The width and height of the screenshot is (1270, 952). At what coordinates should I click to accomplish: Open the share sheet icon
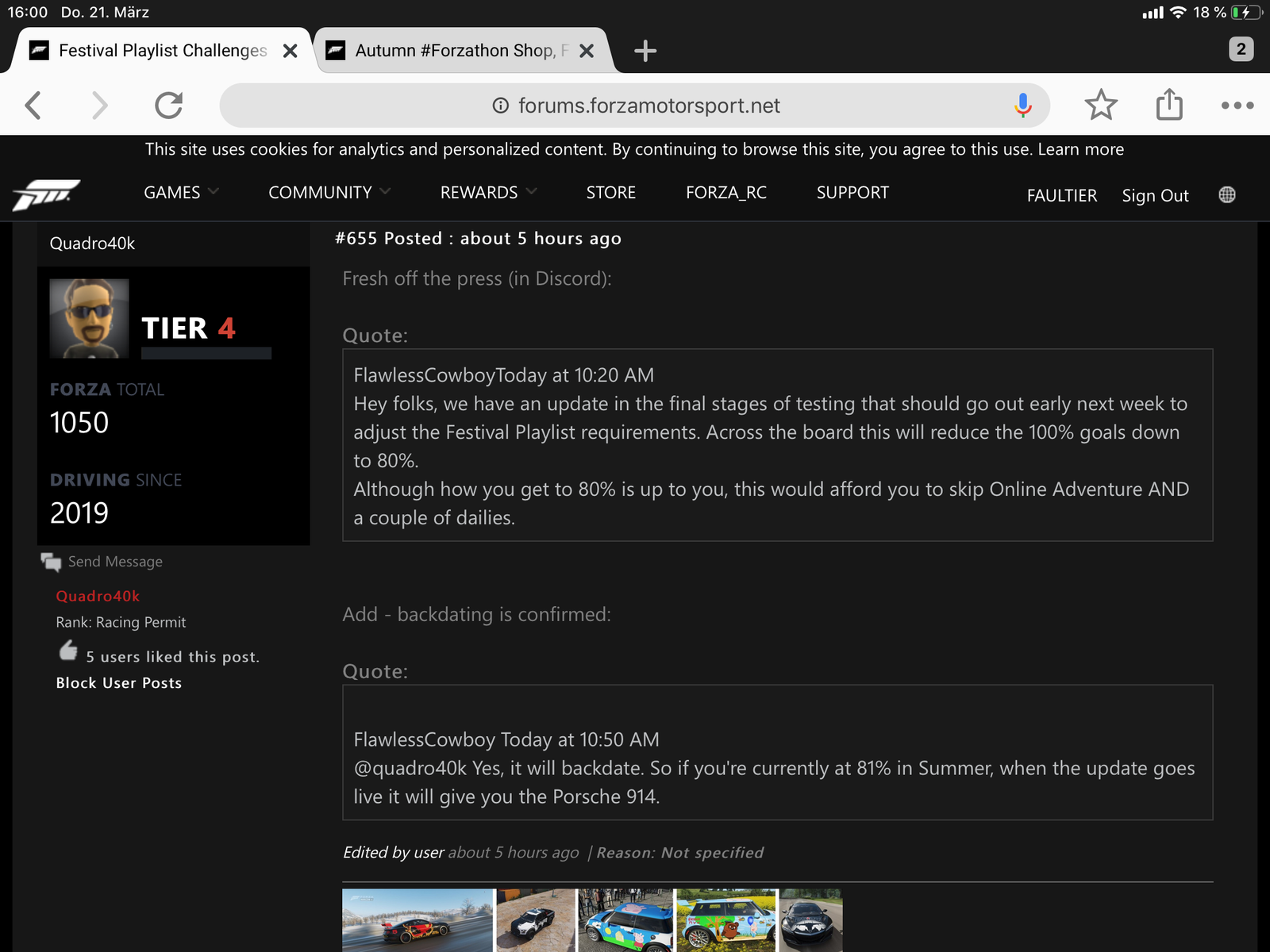point(1169,104)
